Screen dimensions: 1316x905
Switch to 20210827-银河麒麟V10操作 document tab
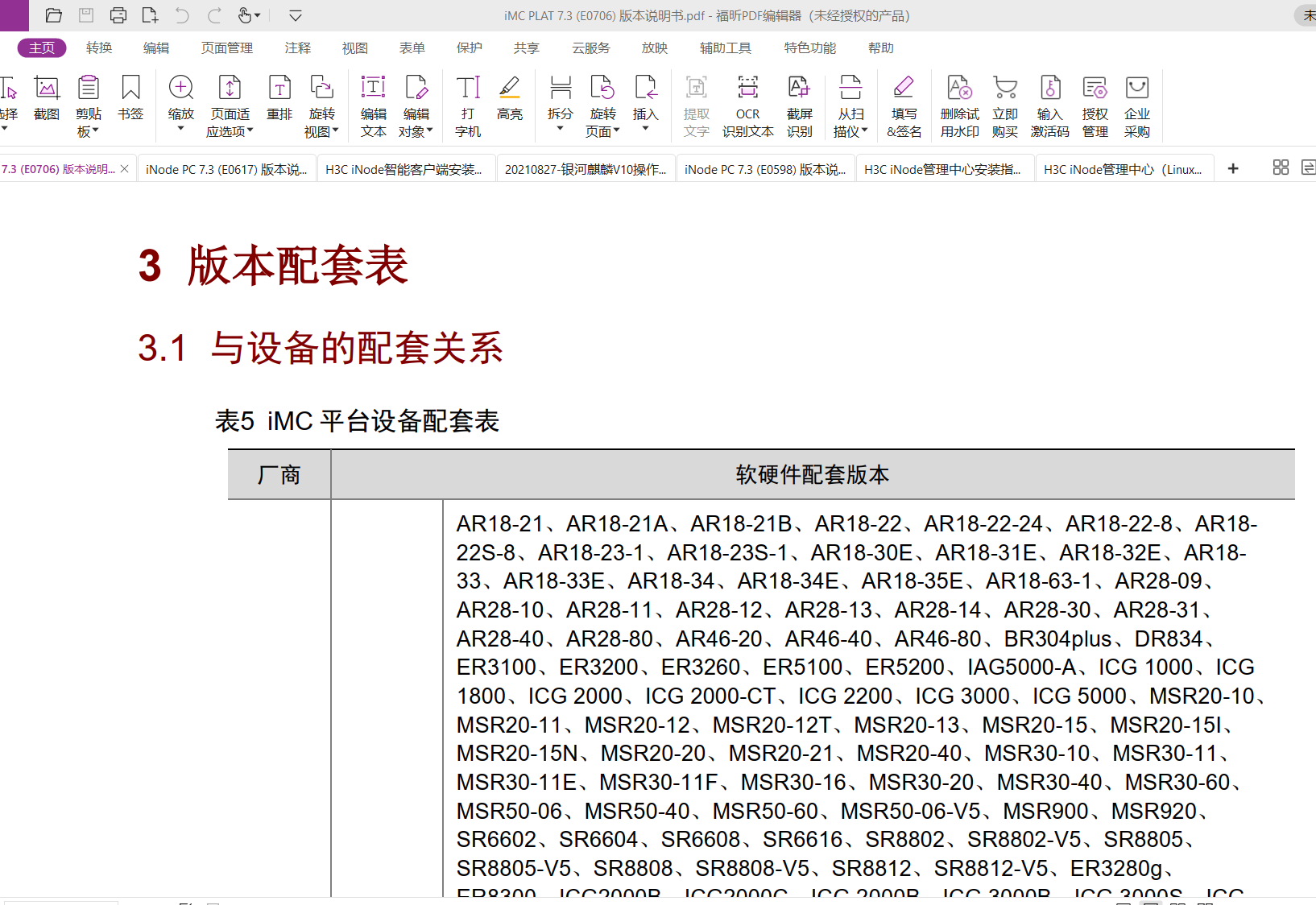pos(586,169)
